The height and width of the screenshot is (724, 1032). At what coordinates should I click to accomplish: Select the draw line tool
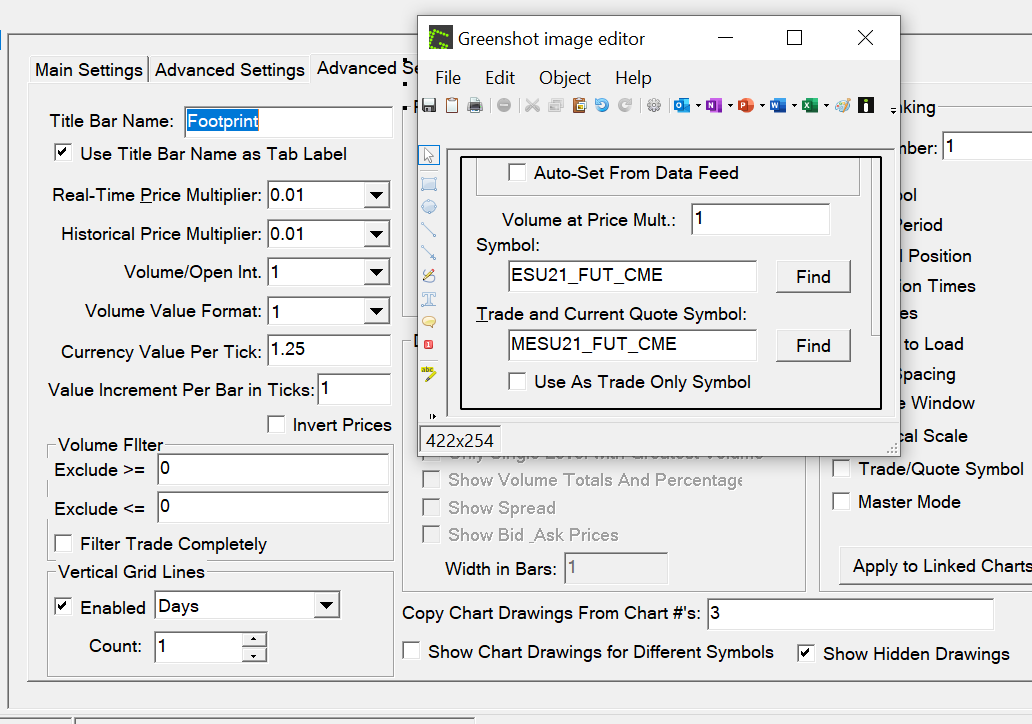coord(429,230)
